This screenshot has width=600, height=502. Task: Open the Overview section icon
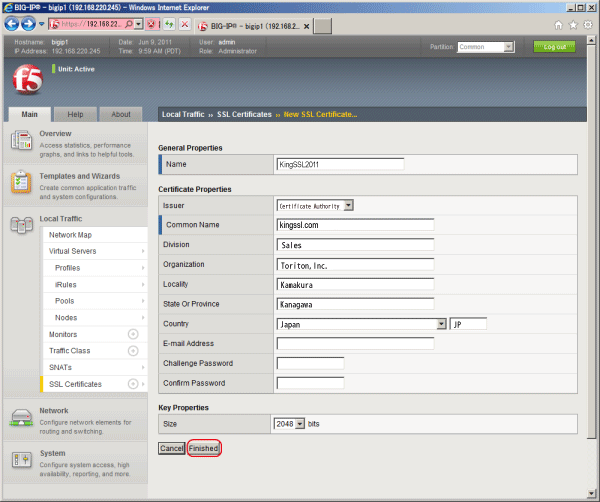click(x=21, y=140)
